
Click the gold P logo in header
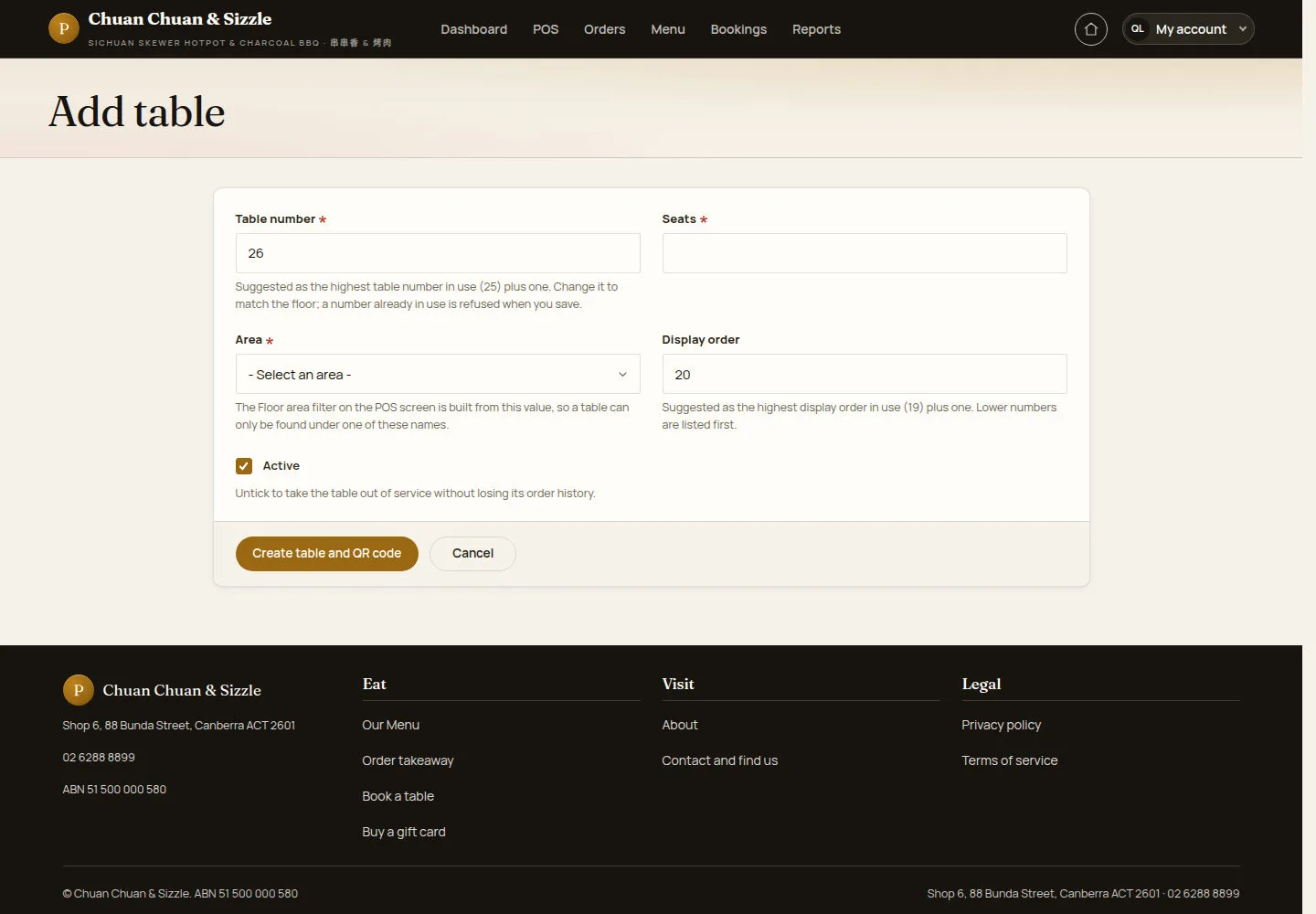coord(63,28)
